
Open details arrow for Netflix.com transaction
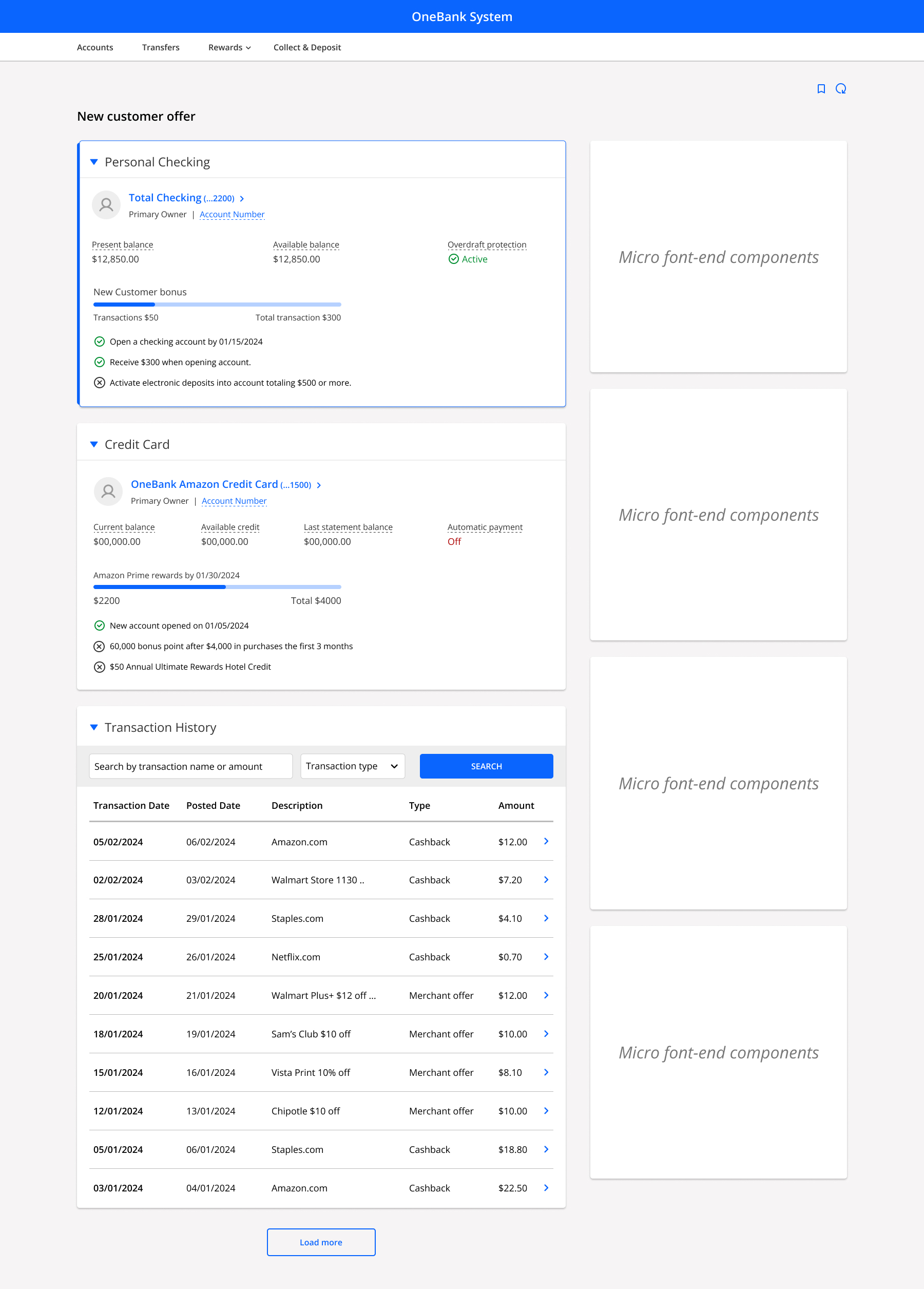point(546,957)
